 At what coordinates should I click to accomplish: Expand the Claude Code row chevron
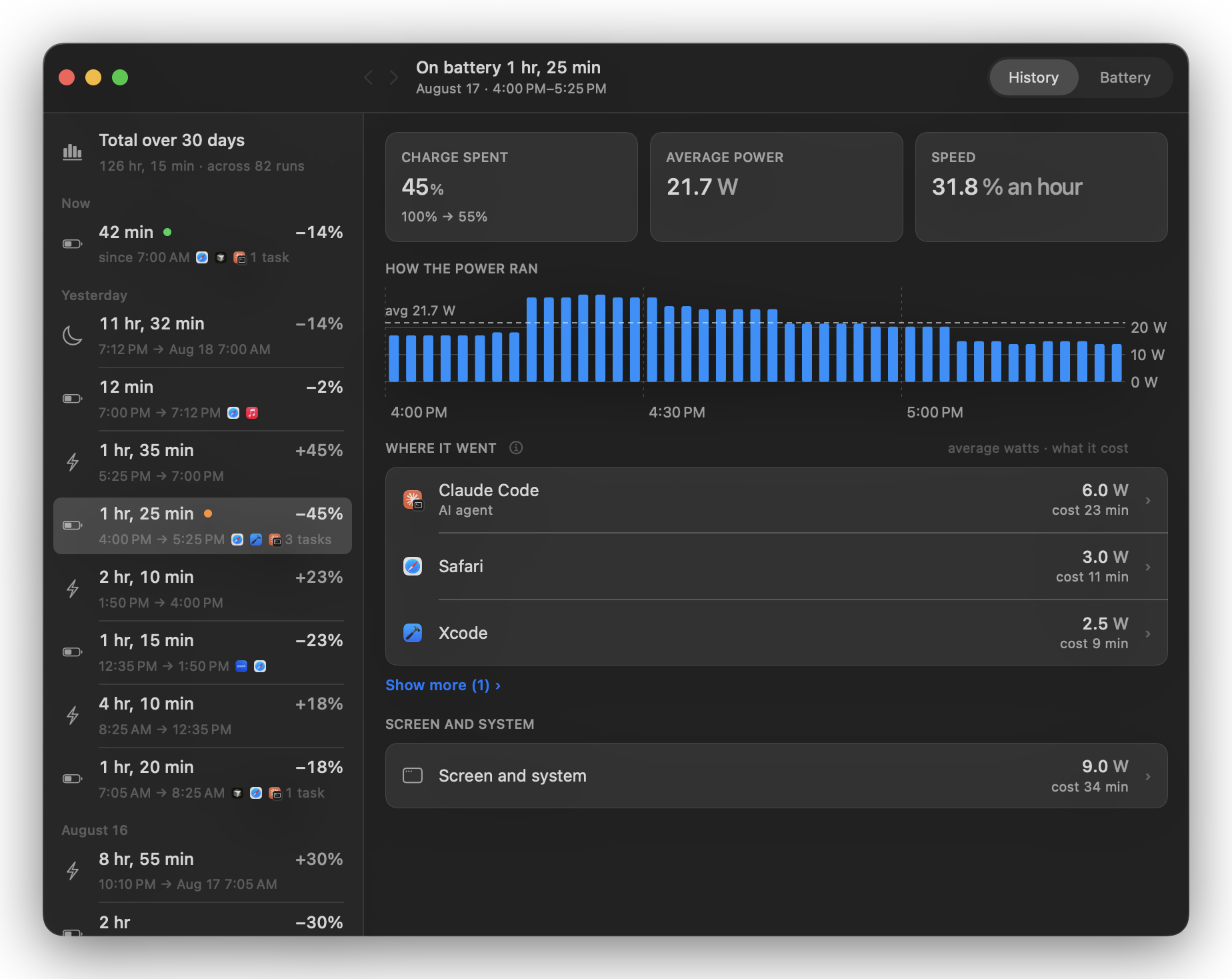1148,500
